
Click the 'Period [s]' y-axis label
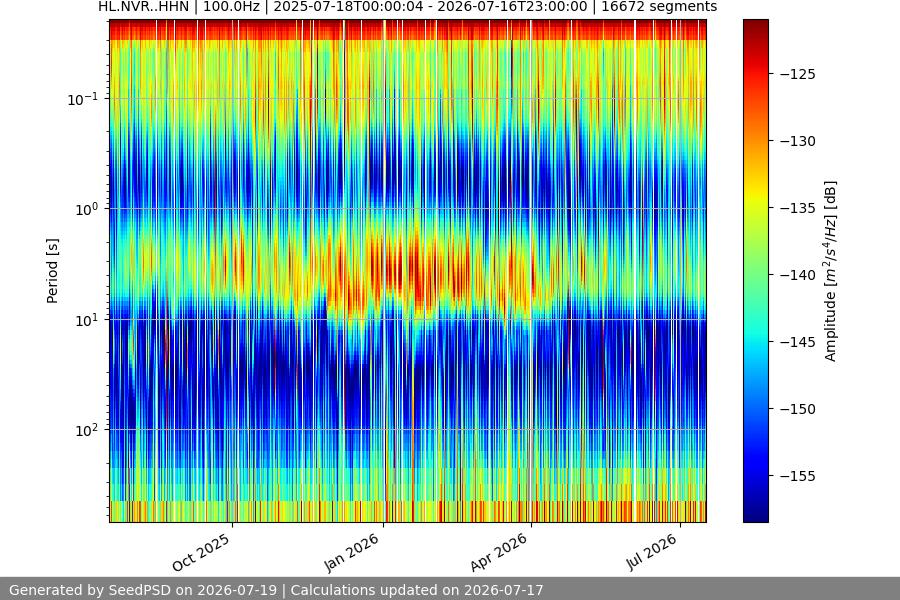(52, 271)
